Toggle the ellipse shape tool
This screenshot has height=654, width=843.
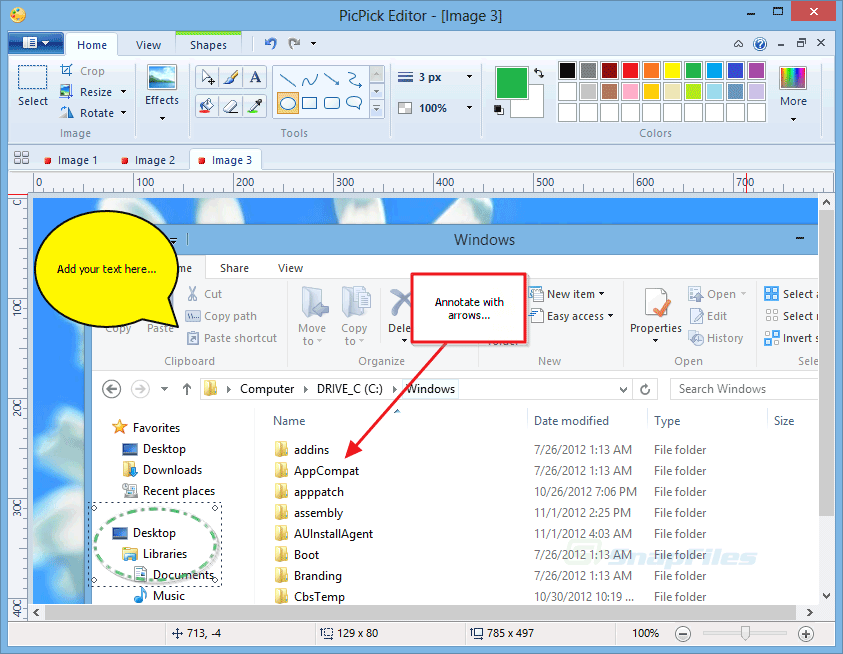pos(288,103)
